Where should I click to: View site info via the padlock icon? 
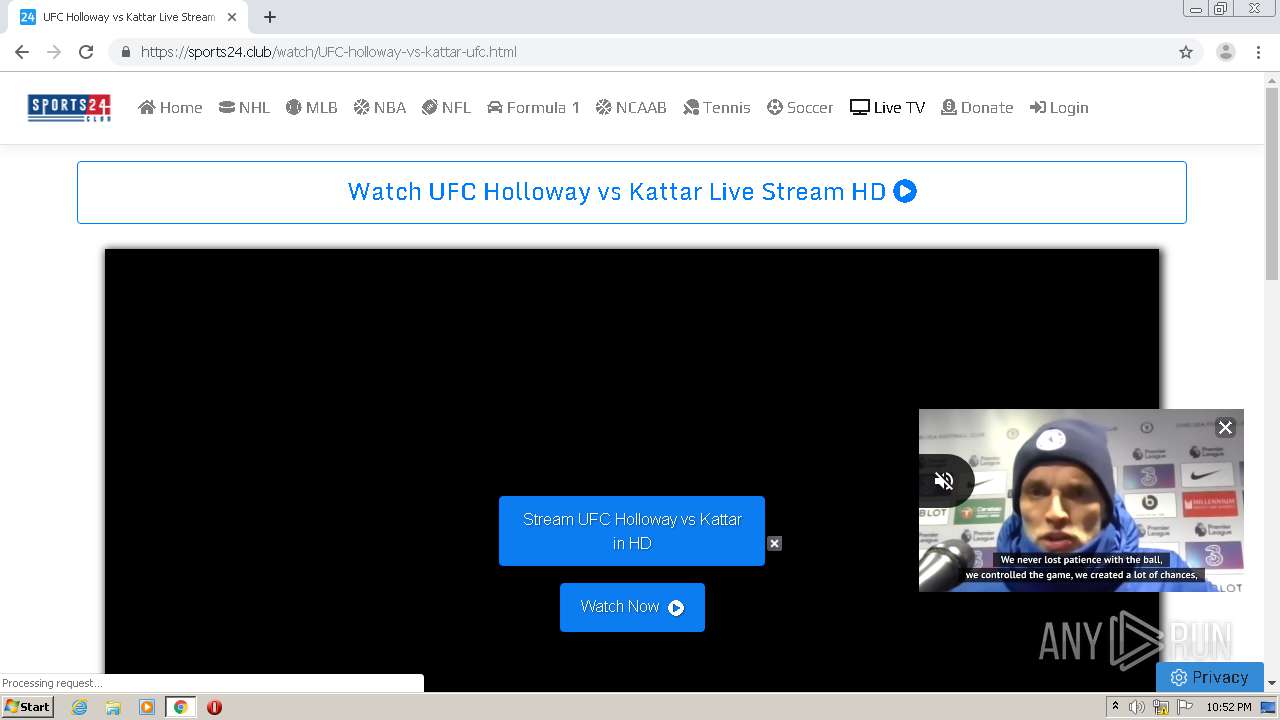tap(125, 52)
